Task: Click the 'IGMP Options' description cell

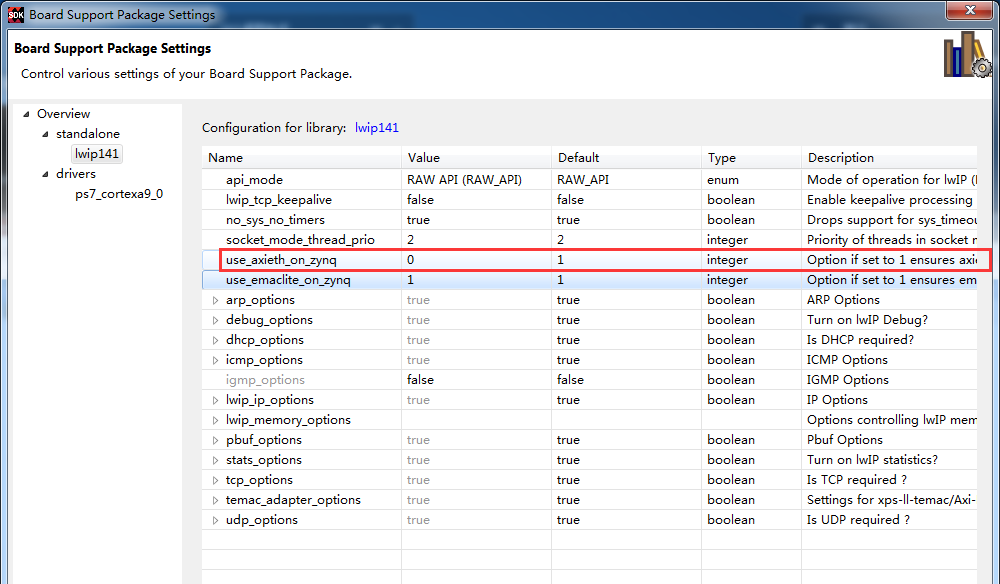Action: (848, 380)
